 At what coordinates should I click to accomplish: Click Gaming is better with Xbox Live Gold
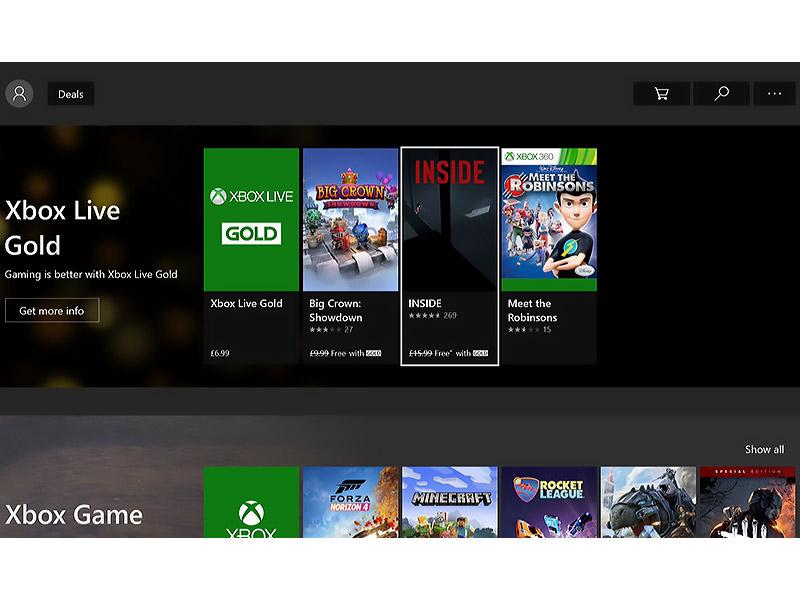tap(91, 274)
